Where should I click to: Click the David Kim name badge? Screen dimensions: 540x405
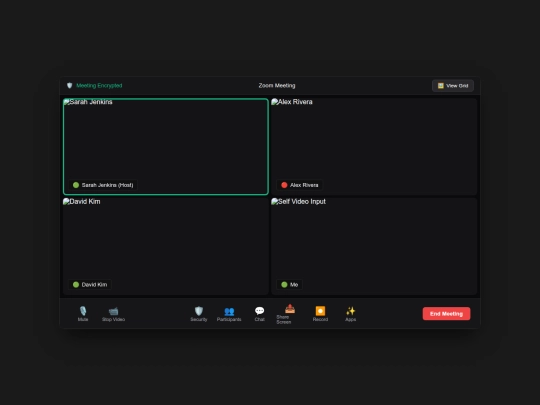[x=90, y=284]
